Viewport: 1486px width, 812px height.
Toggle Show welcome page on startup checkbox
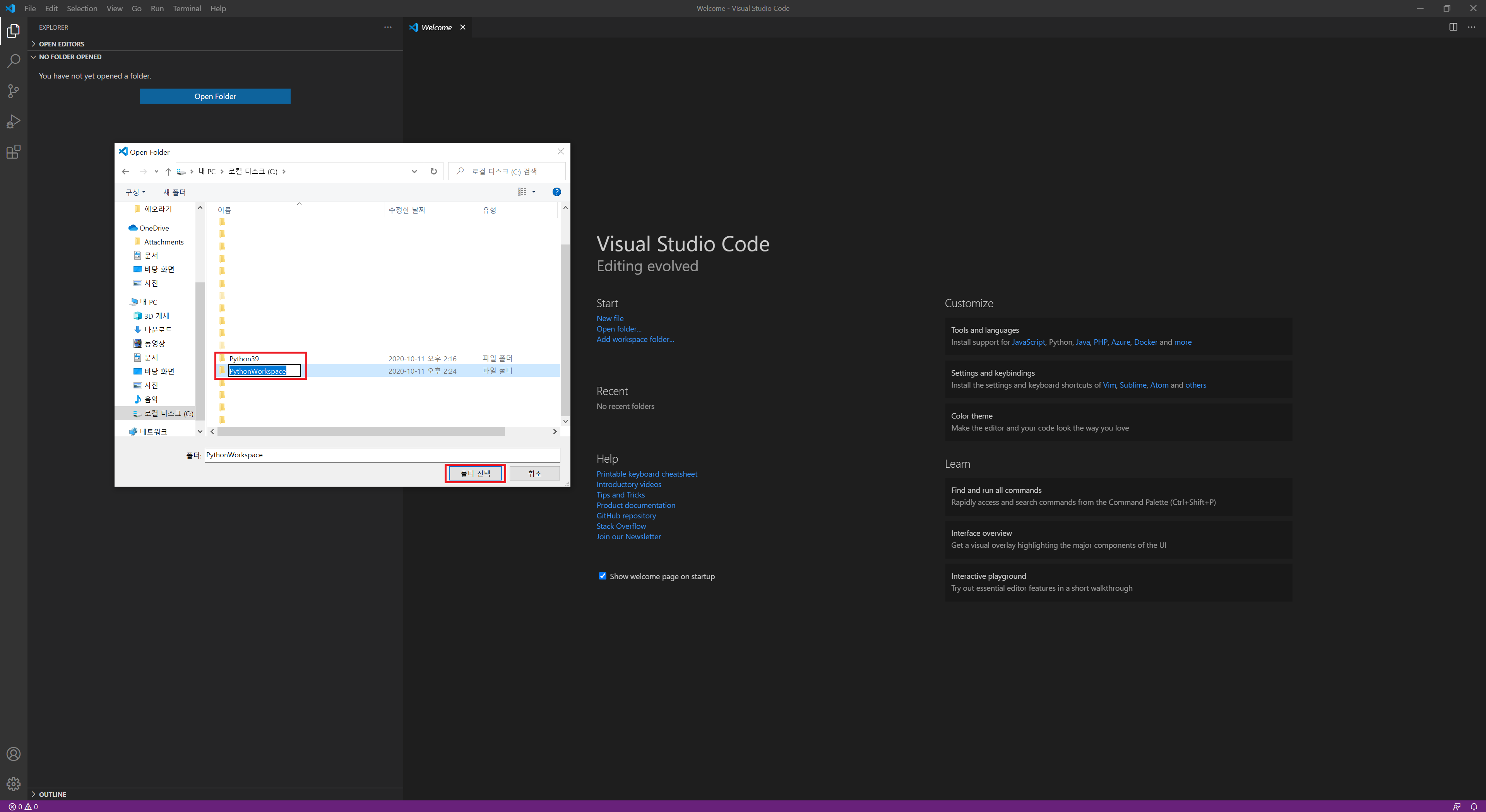602,576
